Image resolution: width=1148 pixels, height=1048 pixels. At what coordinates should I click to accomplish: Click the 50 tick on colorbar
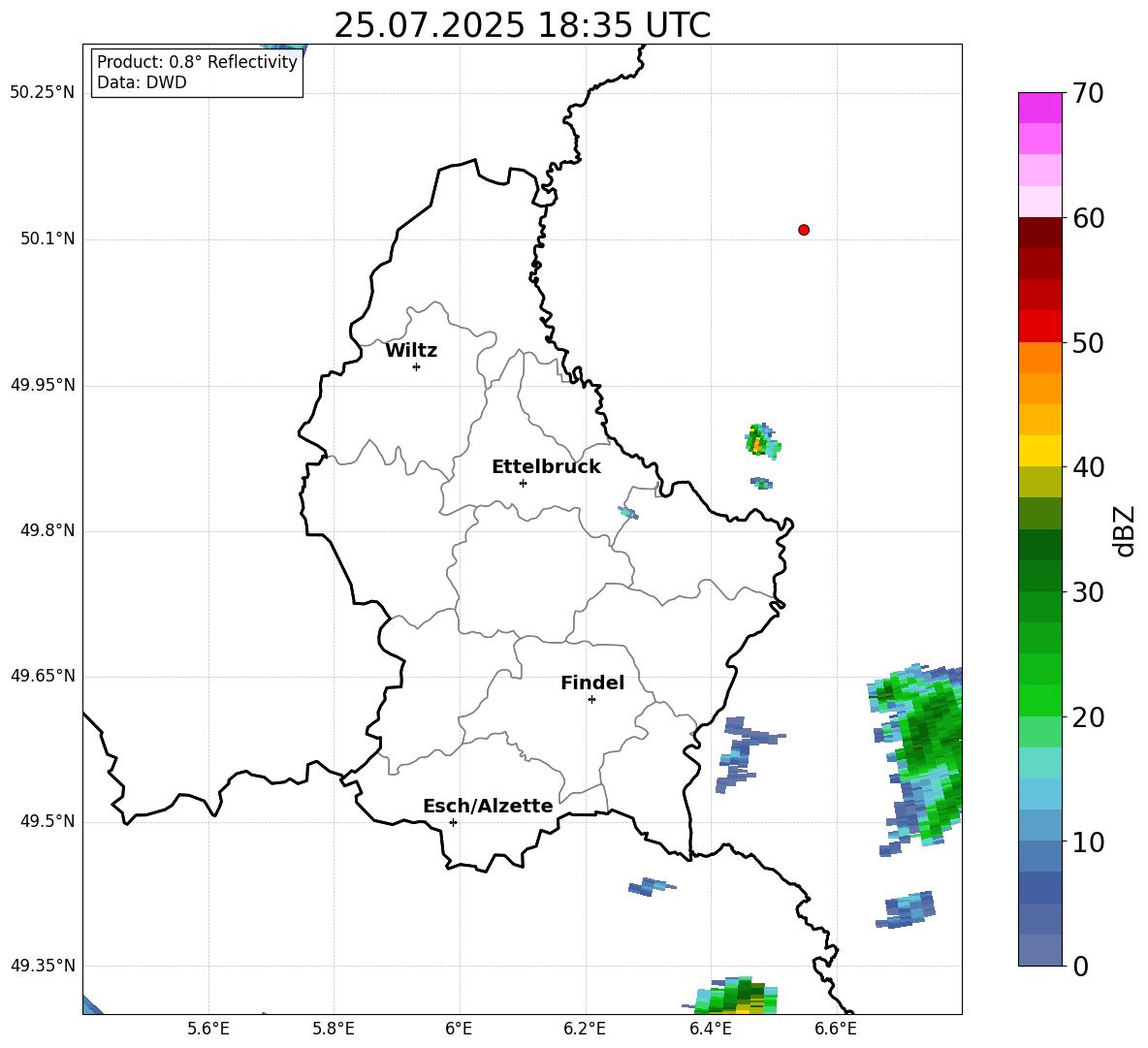point(1088,342)
